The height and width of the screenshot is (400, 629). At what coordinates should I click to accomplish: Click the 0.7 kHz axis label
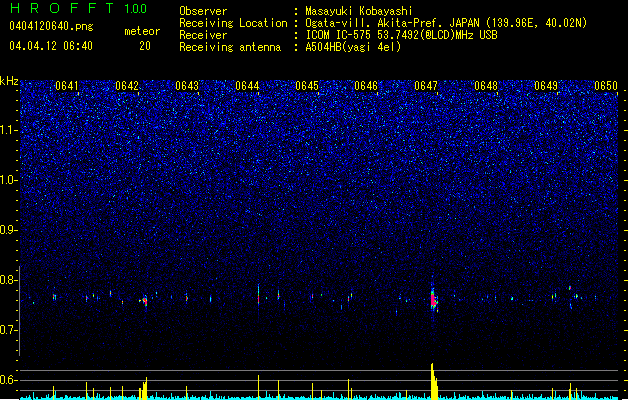(x=8, y=330)
